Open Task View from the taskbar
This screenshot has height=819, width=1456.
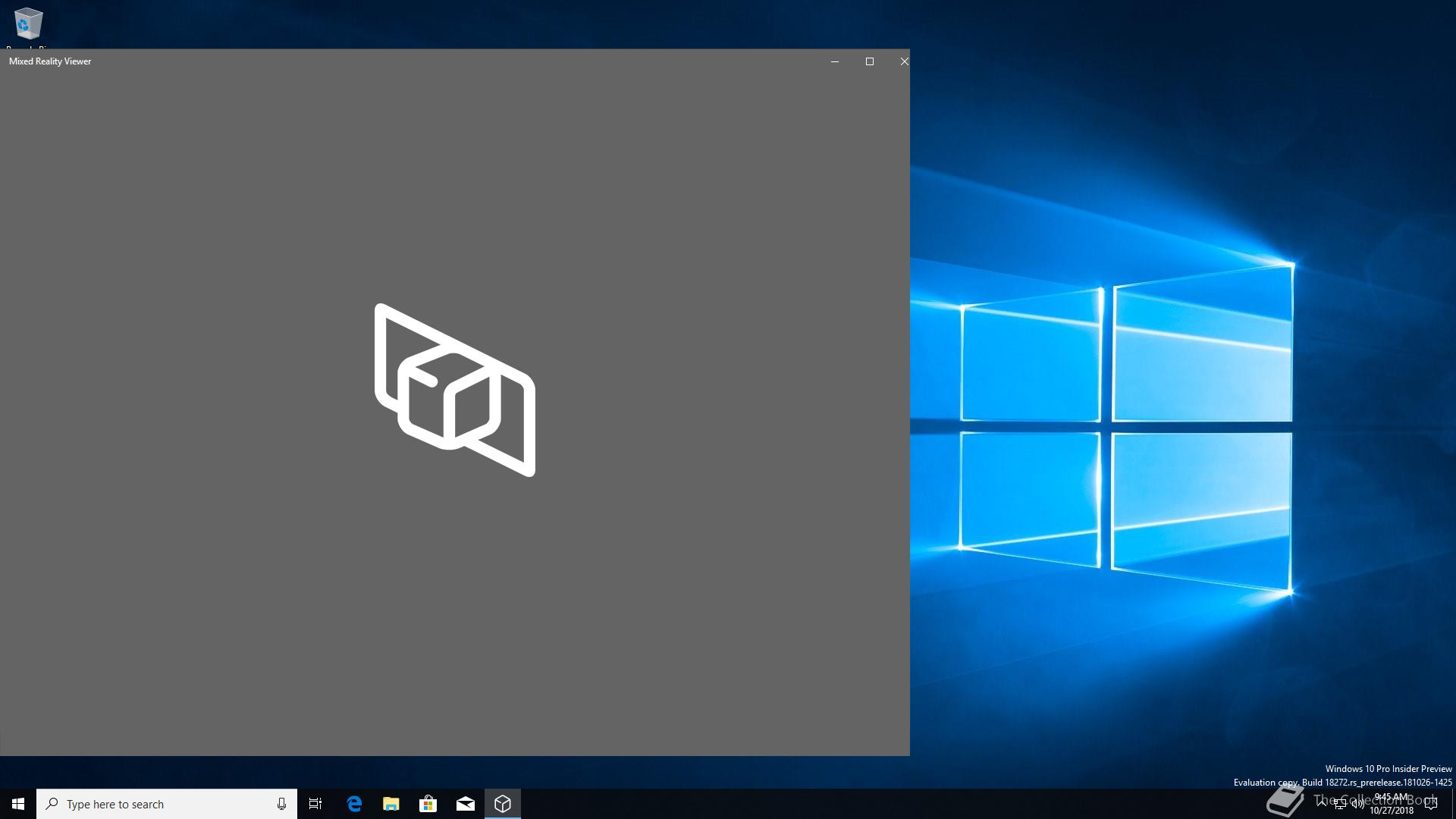(315, 804)
